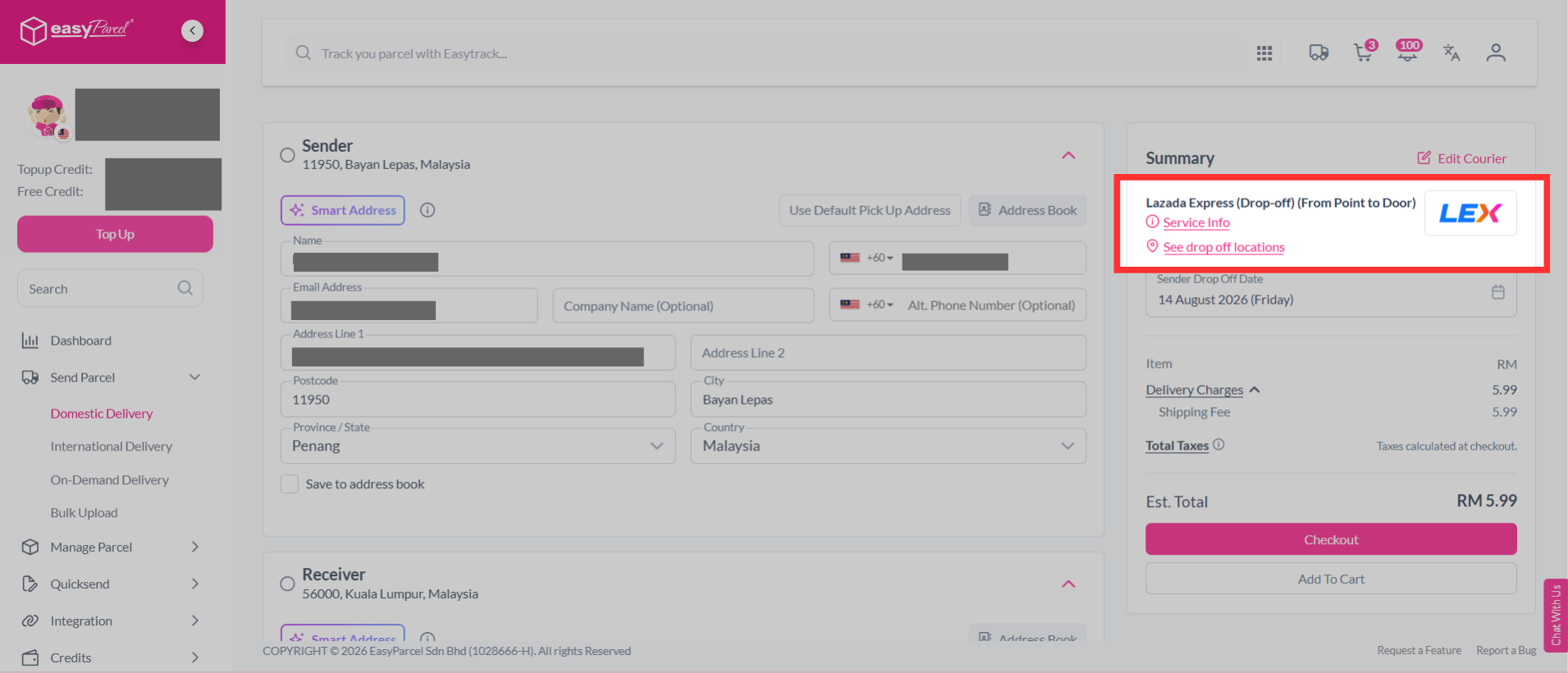Screen dimensions: 1568x673
Task: Click the Sender Drop Off Date field
Action: tap(1331, 293)
